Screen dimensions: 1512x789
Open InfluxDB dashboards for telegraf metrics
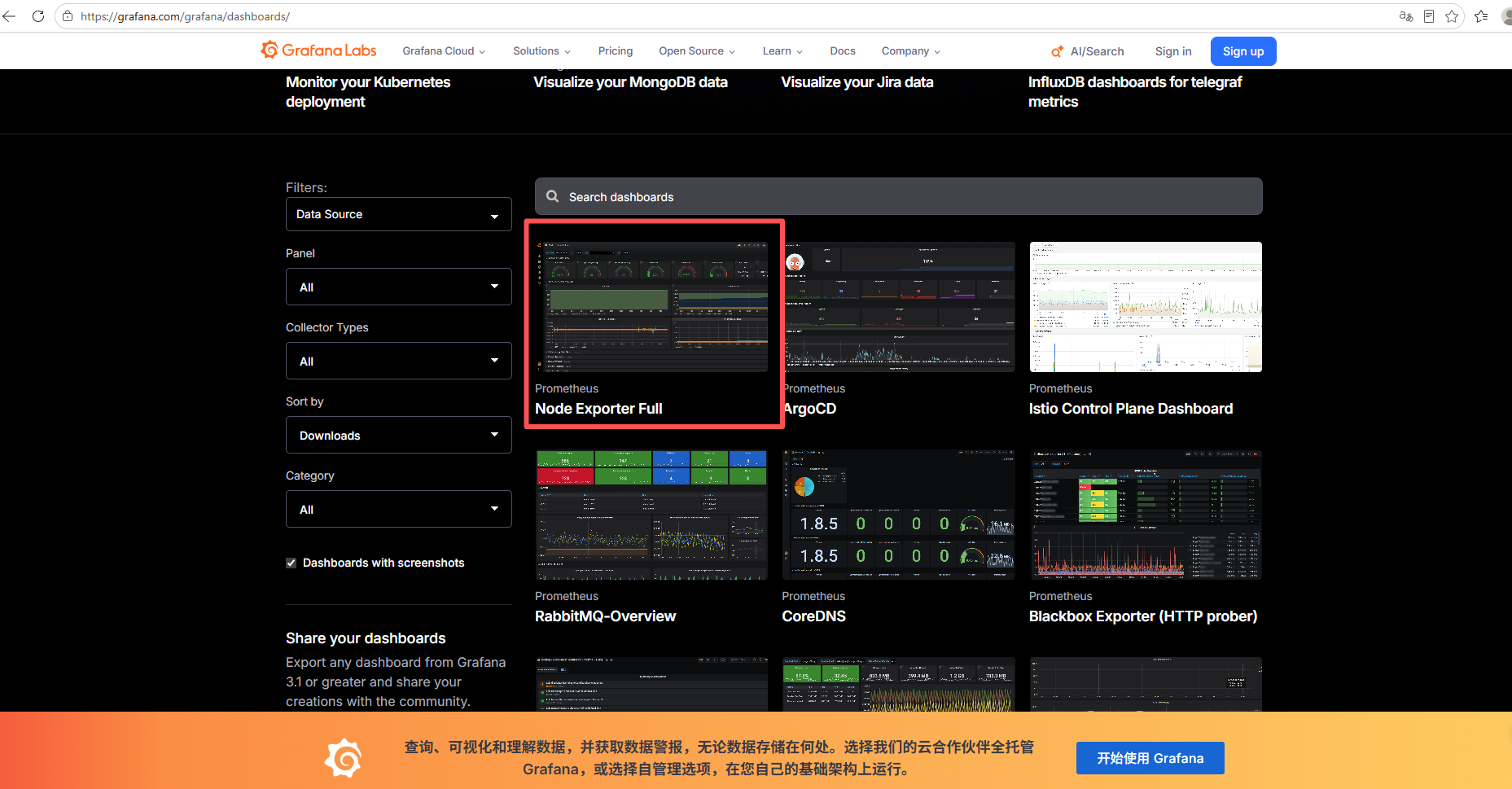pyautogui.click(x=1135, y=92)
